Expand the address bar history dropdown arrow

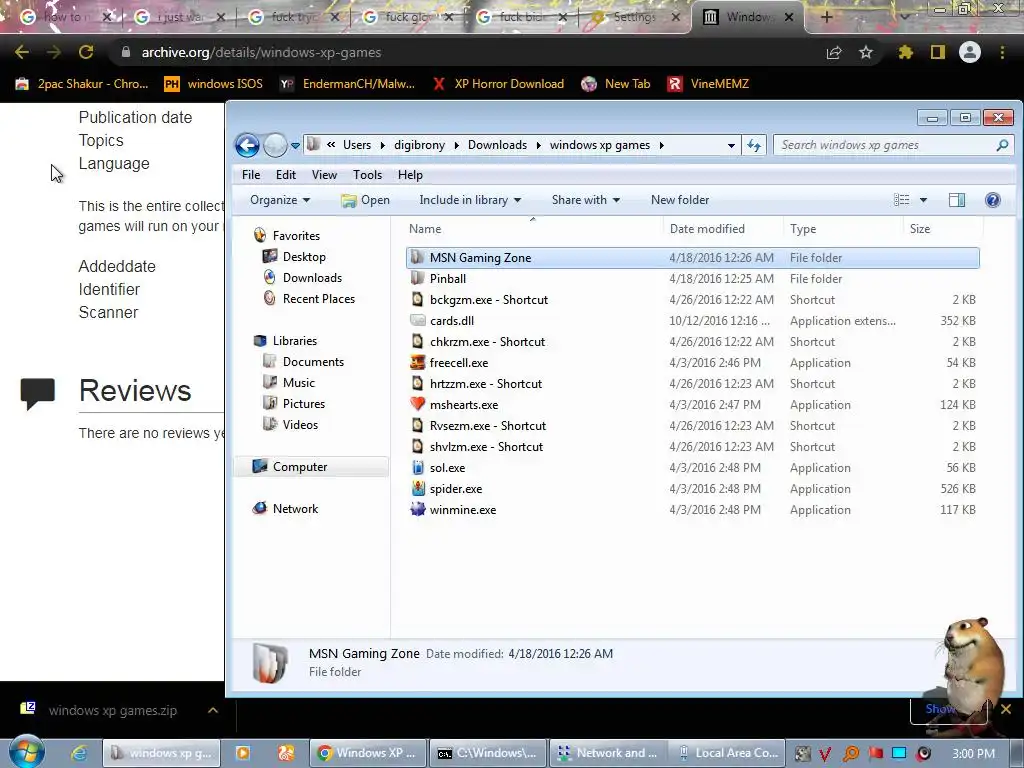tap(731, 146)
